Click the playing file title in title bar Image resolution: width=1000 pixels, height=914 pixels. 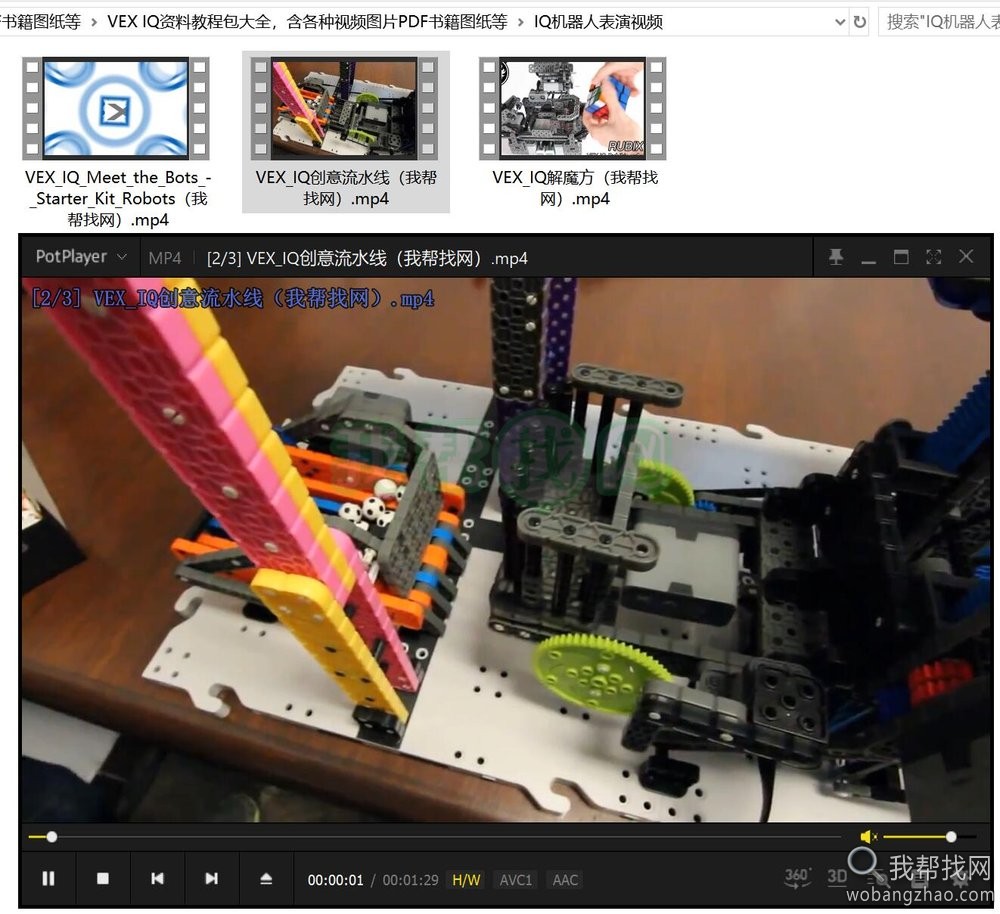[367, 258]
